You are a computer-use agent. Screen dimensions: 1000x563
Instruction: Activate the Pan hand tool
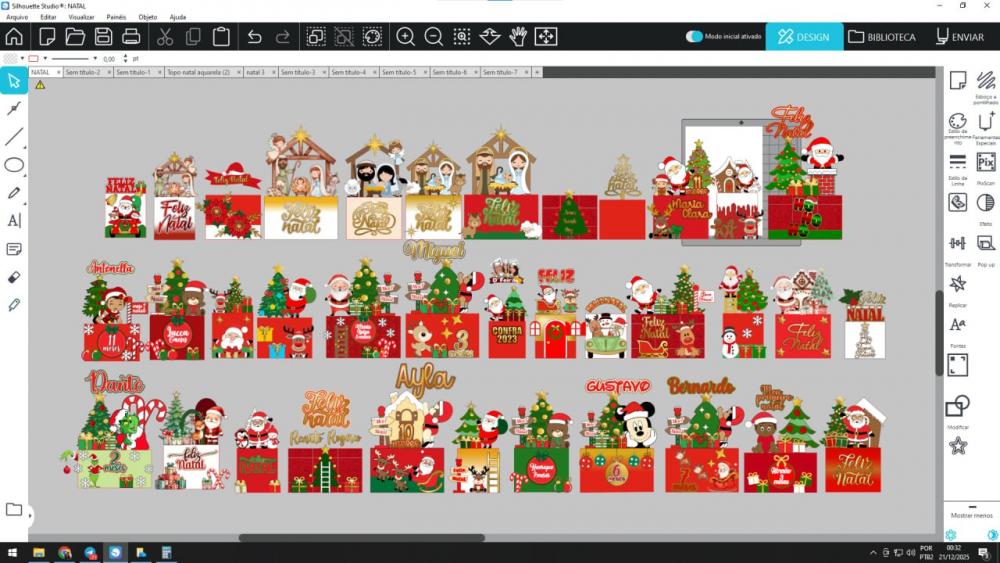point(518,37)
